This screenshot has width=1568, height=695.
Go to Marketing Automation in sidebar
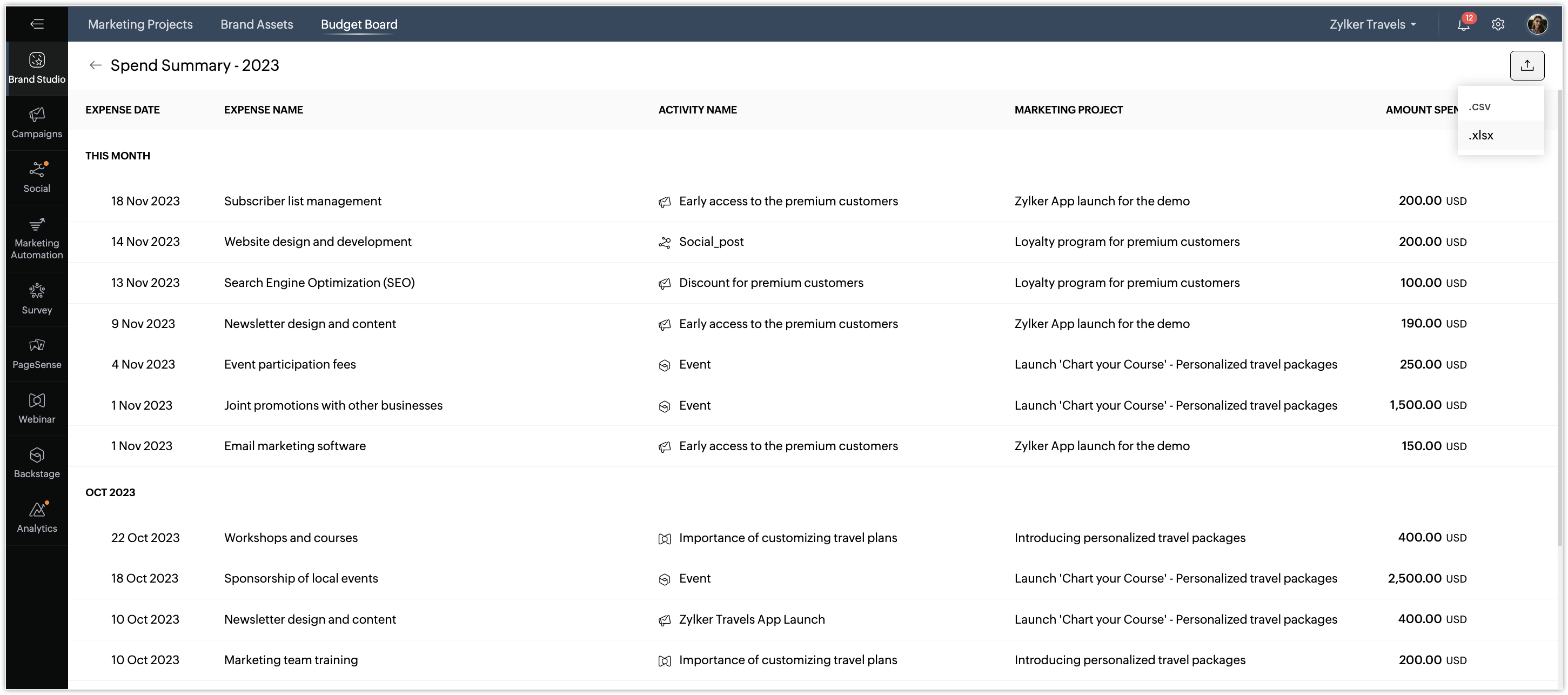[37, 238]
